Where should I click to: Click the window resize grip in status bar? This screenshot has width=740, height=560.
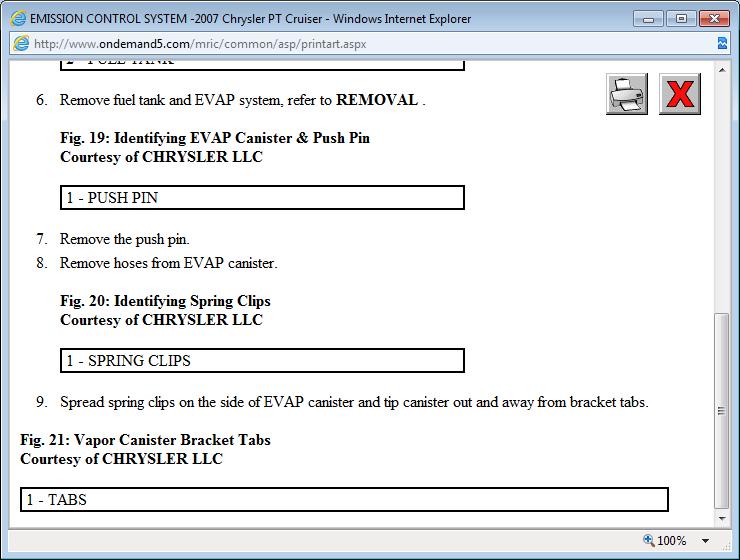pyautogui.click(x=727, y=546)
